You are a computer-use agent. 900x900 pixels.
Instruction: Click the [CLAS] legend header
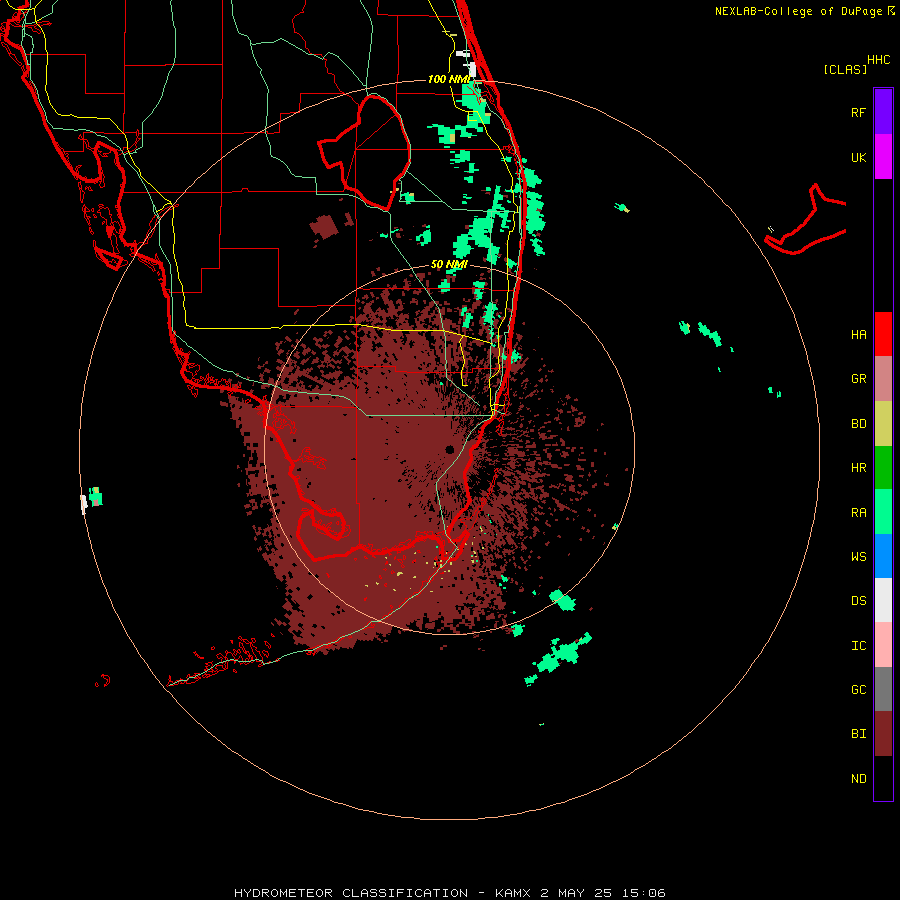coord(844,69)
